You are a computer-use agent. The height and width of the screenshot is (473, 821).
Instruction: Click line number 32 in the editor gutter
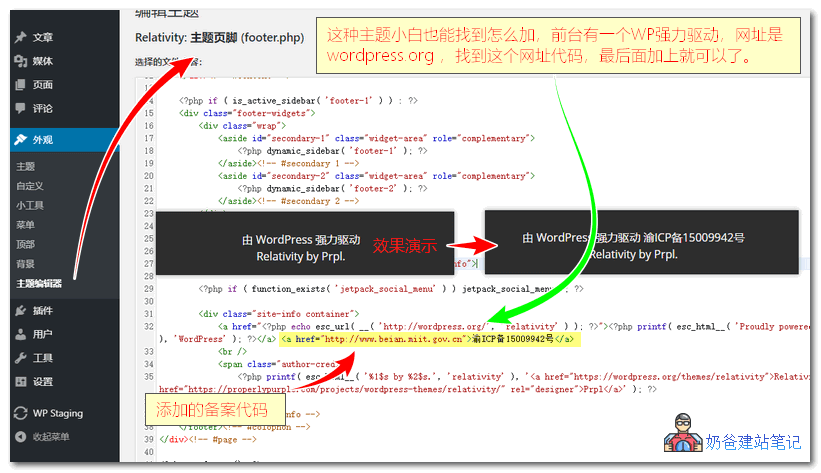pos(149,326)
